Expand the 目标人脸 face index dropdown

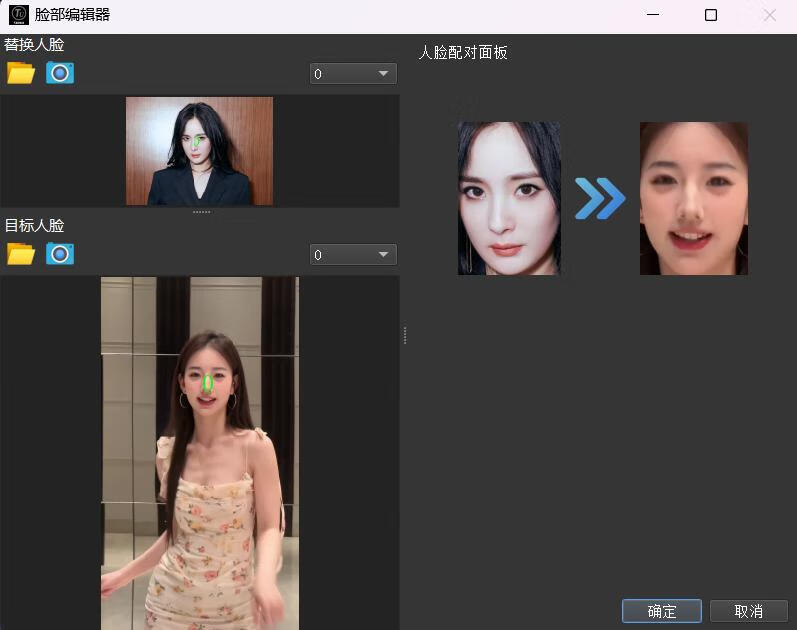353,255
